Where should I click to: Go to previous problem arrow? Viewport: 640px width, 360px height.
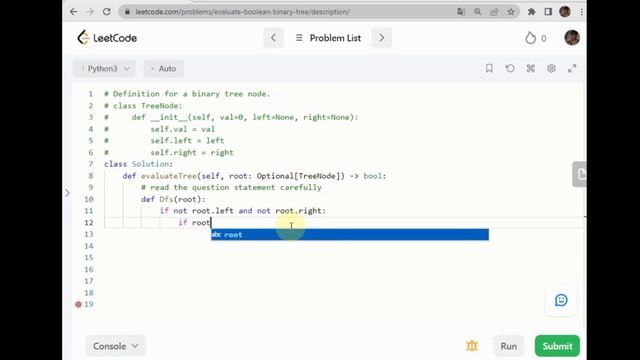pos(273,38)
